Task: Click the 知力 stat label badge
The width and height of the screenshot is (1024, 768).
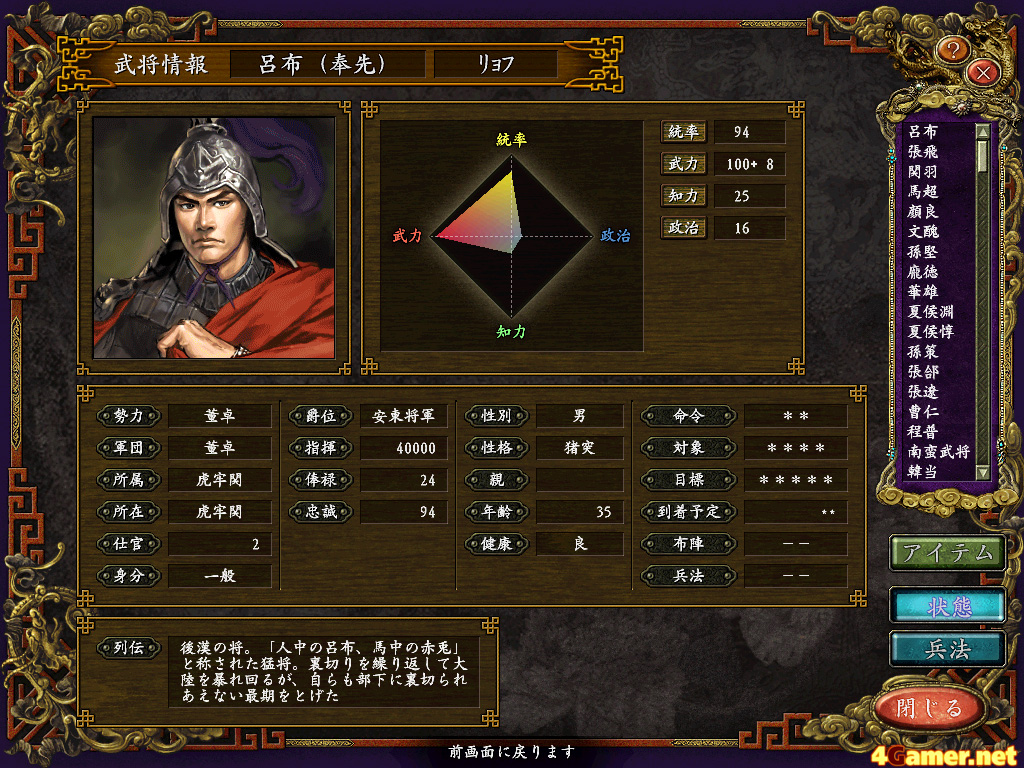Action: [x=683, y=196]
